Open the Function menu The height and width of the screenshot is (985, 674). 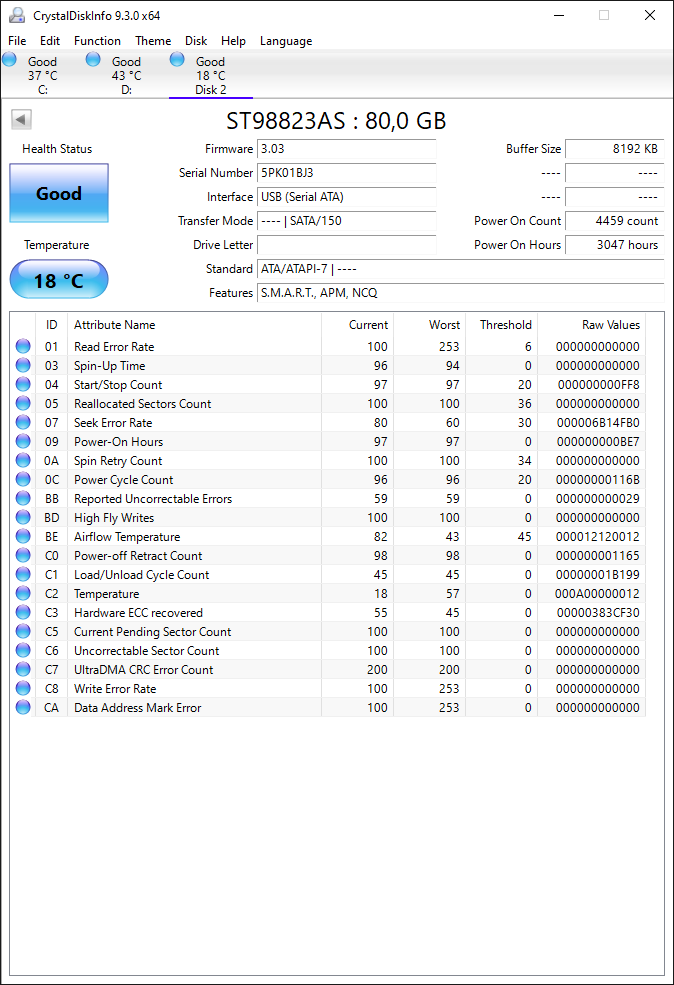[97, 41]
